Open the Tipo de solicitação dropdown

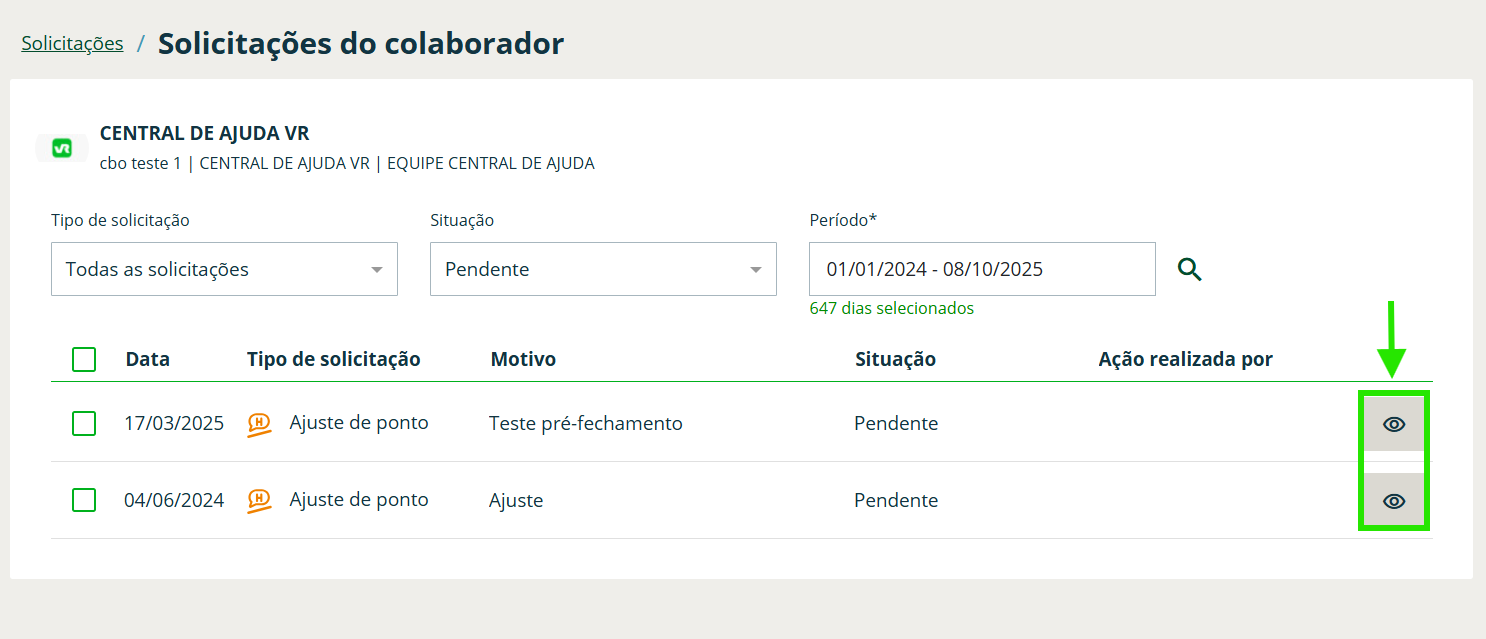tap(224, 269)
